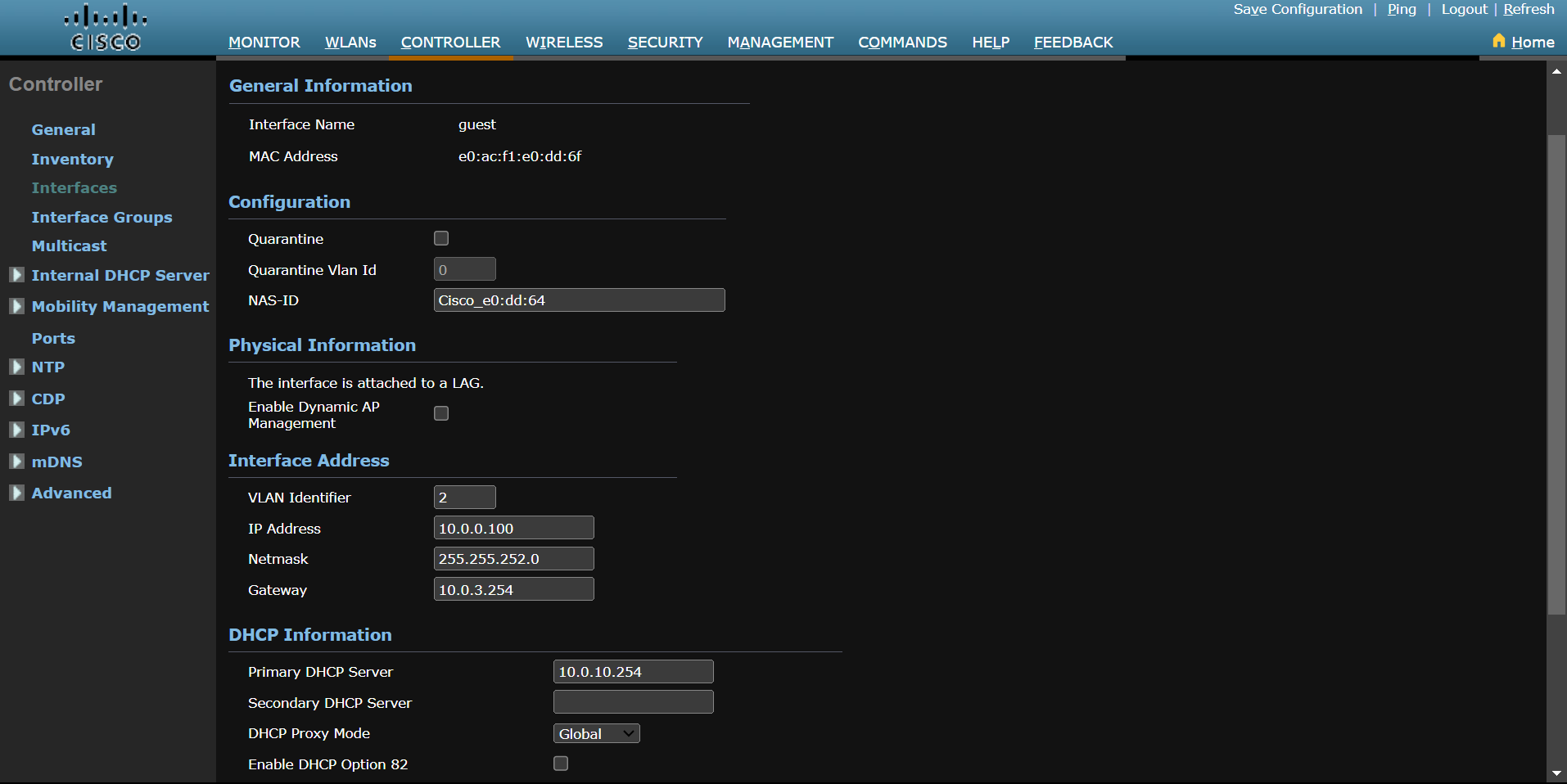Click the Logout link
This screenshot has height=784, width=1567.
(x=1465, y=9)
